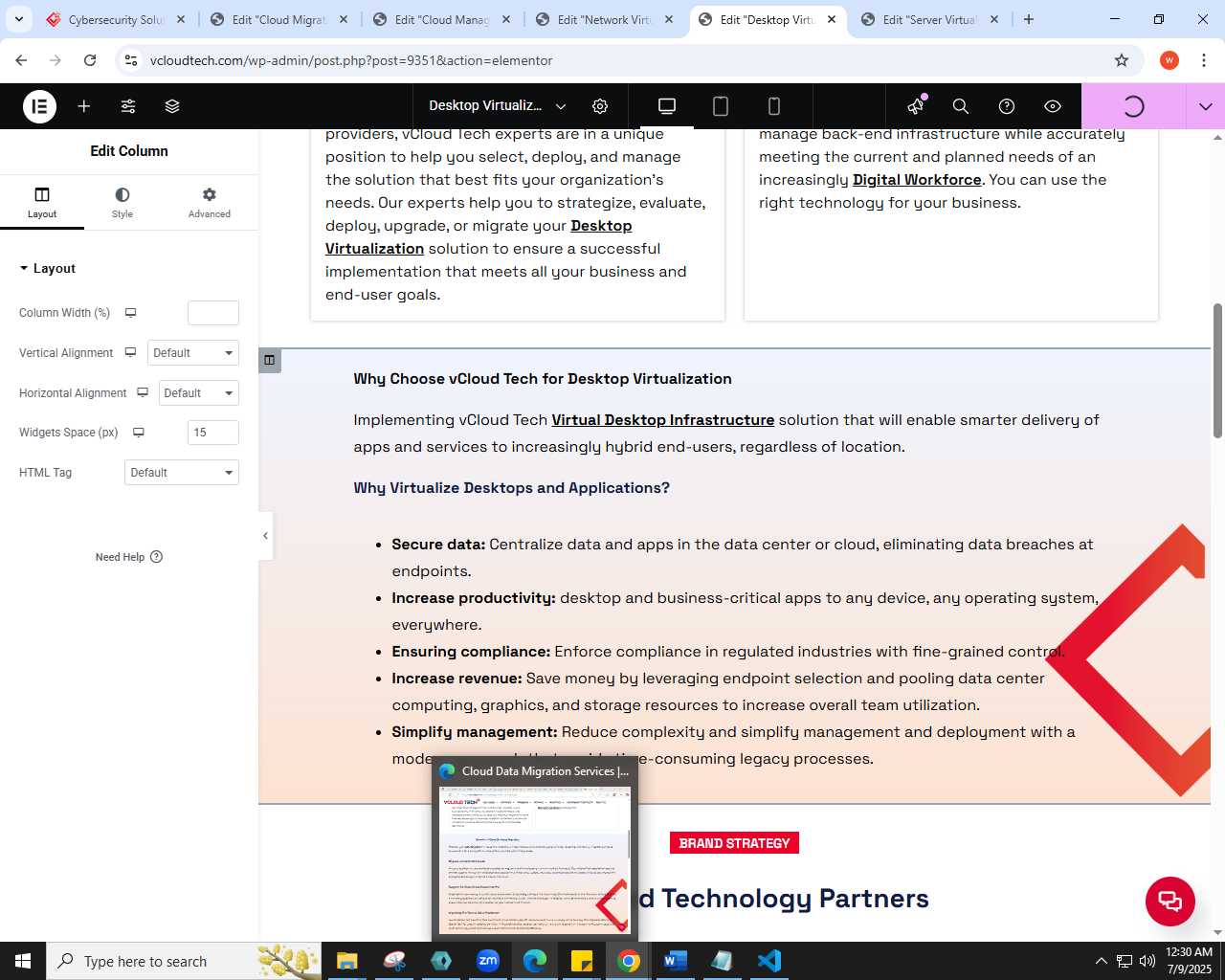The height and width of the screenshot is (980, 1225).
Task: Switch to mobile responsive view
Action: click(774, 106)
